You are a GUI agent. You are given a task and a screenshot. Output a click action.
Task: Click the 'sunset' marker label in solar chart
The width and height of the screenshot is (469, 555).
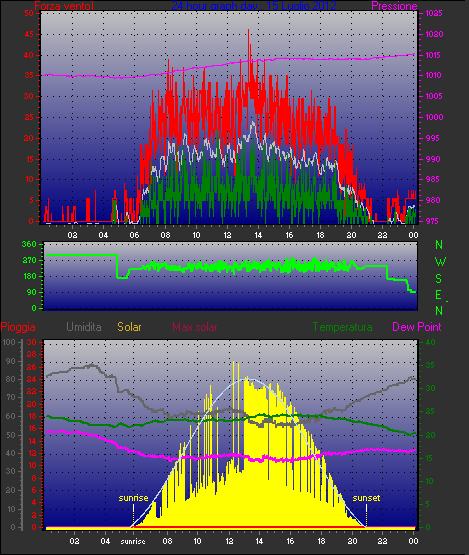[366, 498]
